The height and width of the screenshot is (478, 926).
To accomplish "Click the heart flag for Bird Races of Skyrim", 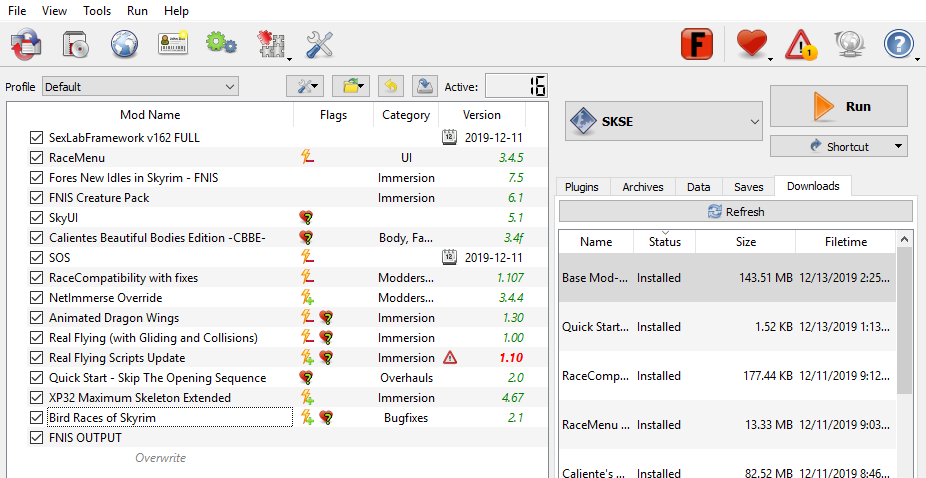I will pos(326,418).
